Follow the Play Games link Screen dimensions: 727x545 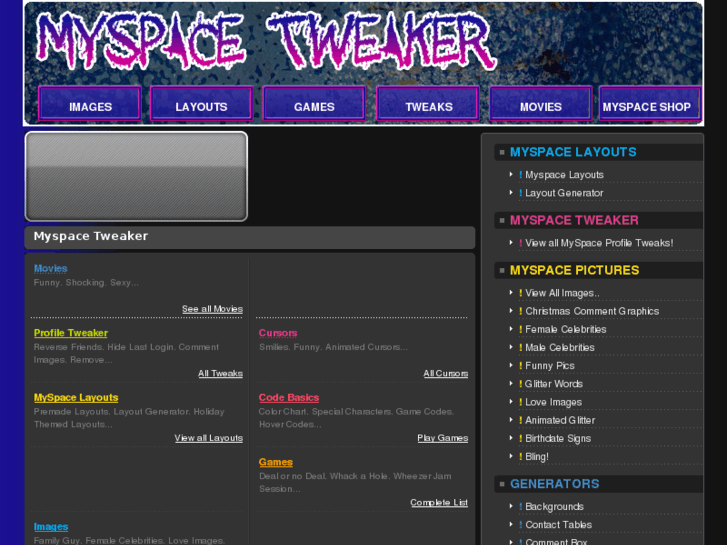click(x=443, y=438)
